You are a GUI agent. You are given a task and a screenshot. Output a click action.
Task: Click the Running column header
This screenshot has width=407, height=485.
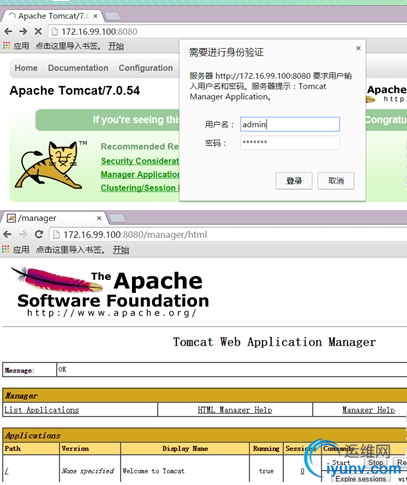pos(266,448)
